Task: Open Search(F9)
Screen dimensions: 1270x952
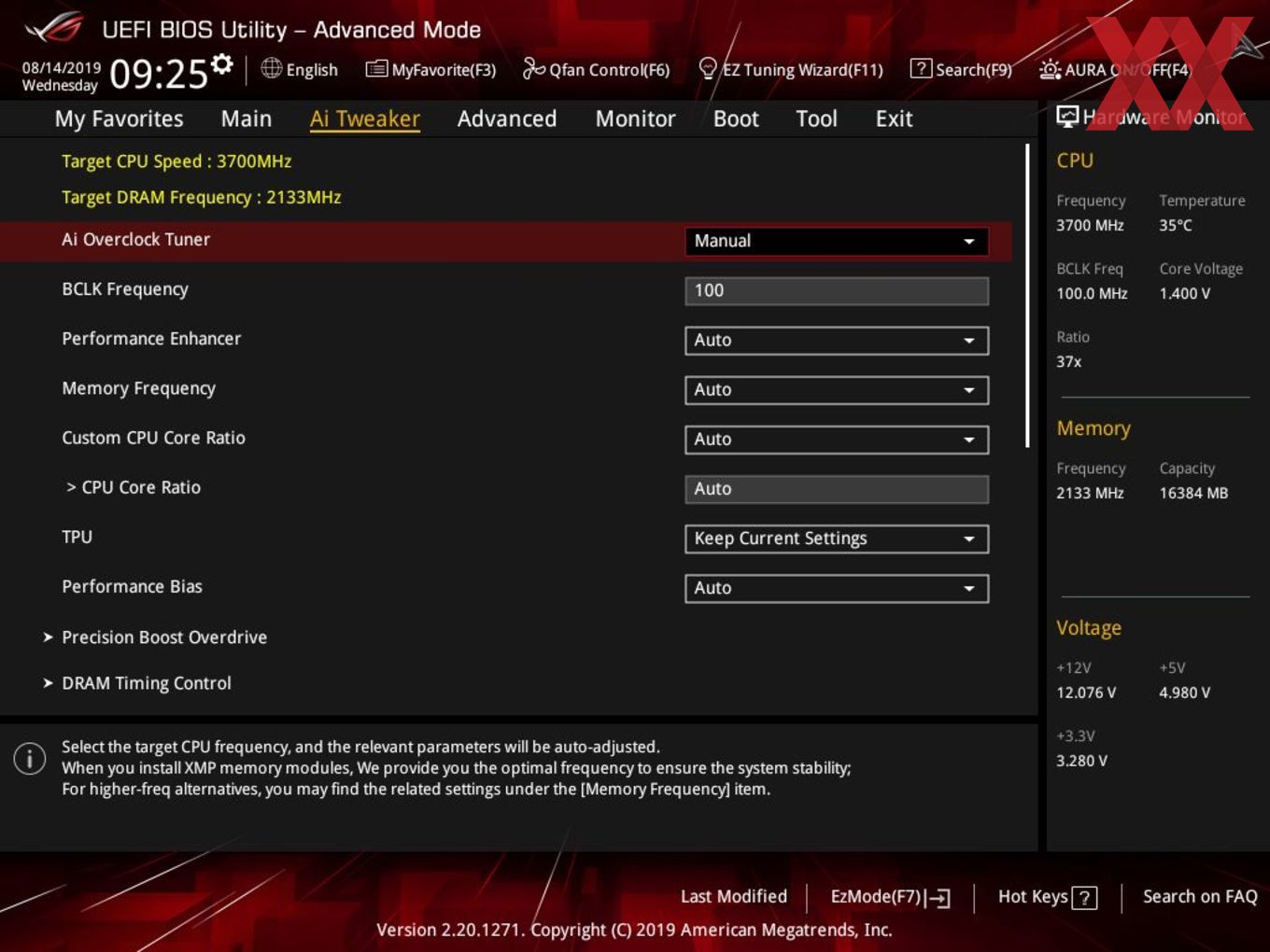Action: [x=974, y=70]
